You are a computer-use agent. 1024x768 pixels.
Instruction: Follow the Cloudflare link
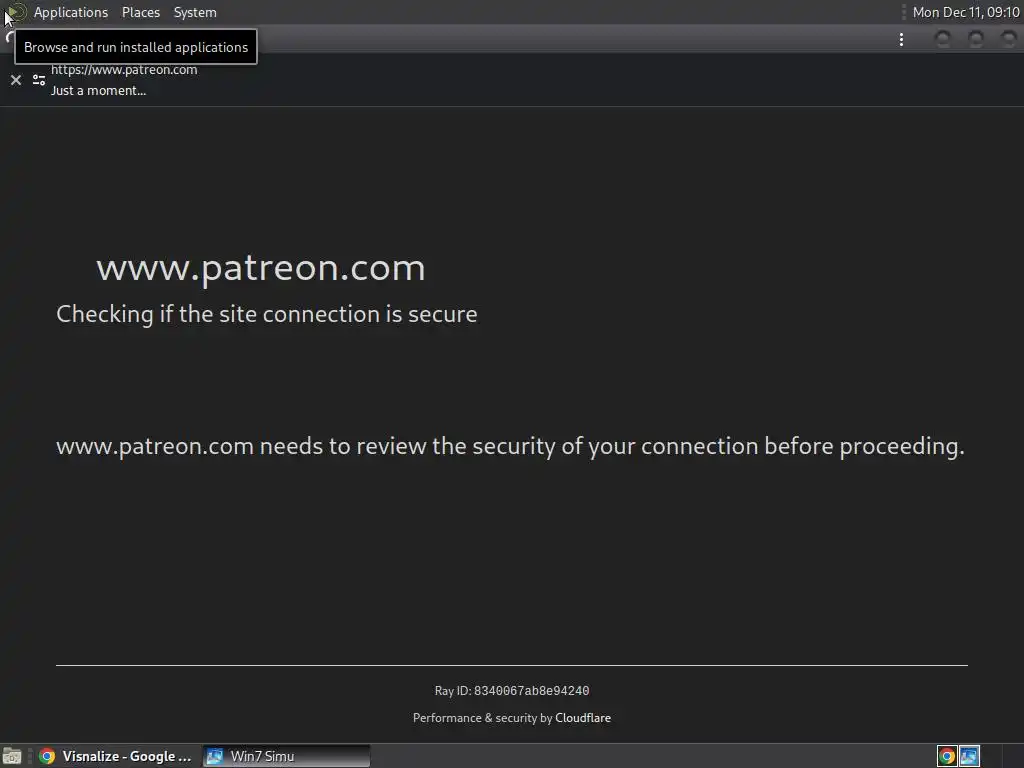[x=583, y=718]
